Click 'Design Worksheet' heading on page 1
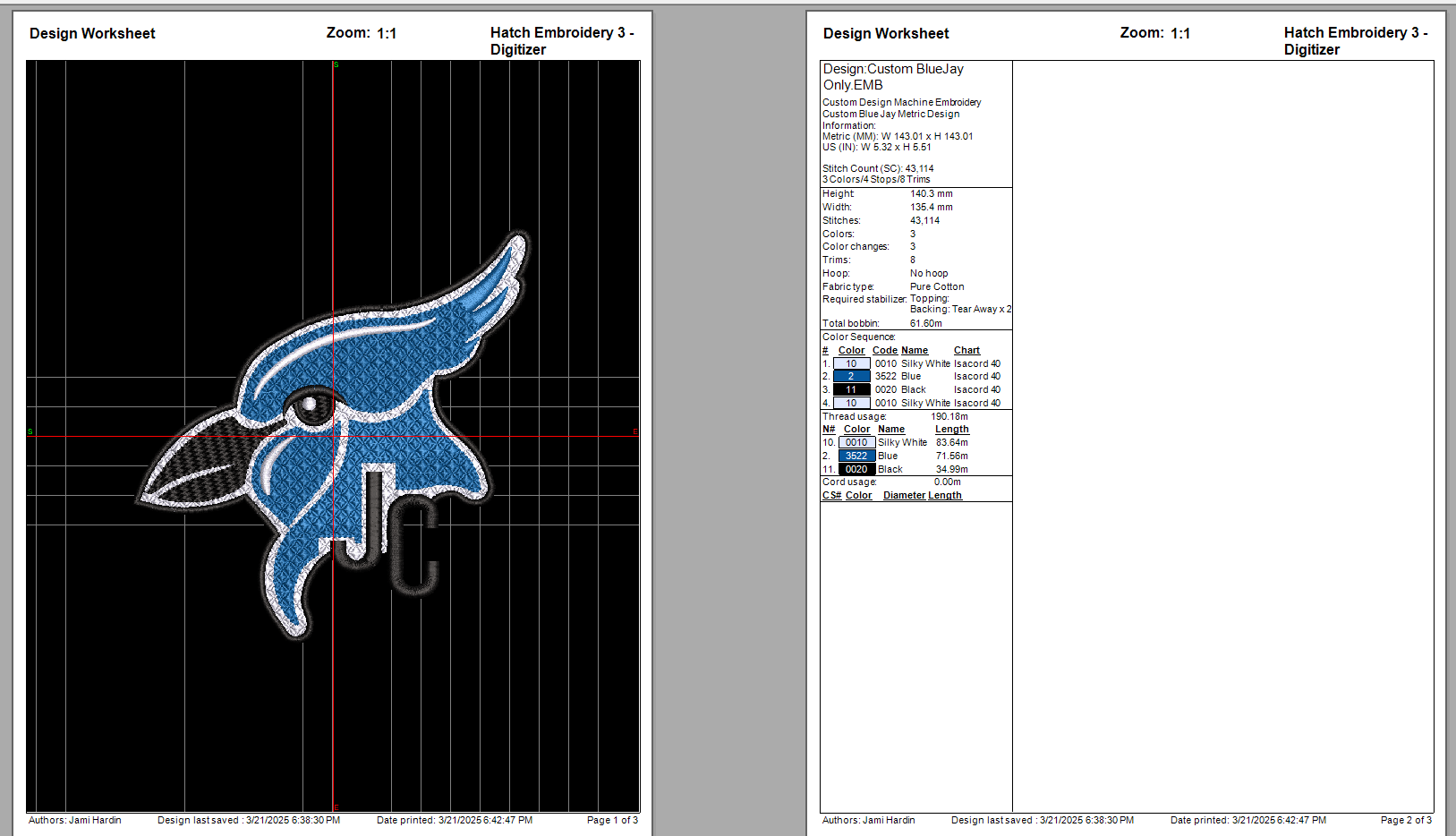The image size is (1456, 836). coord(92,33)
